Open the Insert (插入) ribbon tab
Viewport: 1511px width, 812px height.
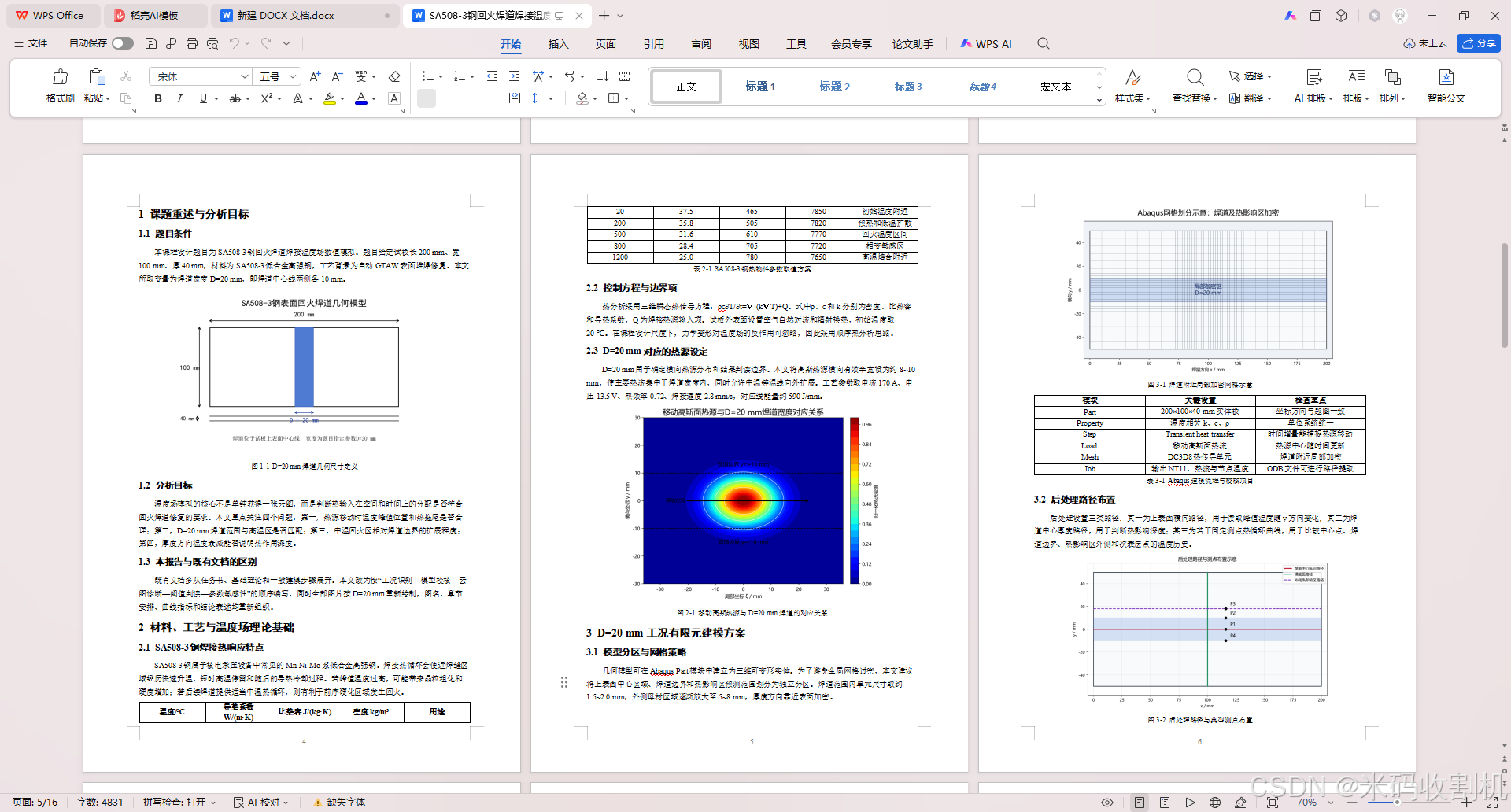(558, 44)
